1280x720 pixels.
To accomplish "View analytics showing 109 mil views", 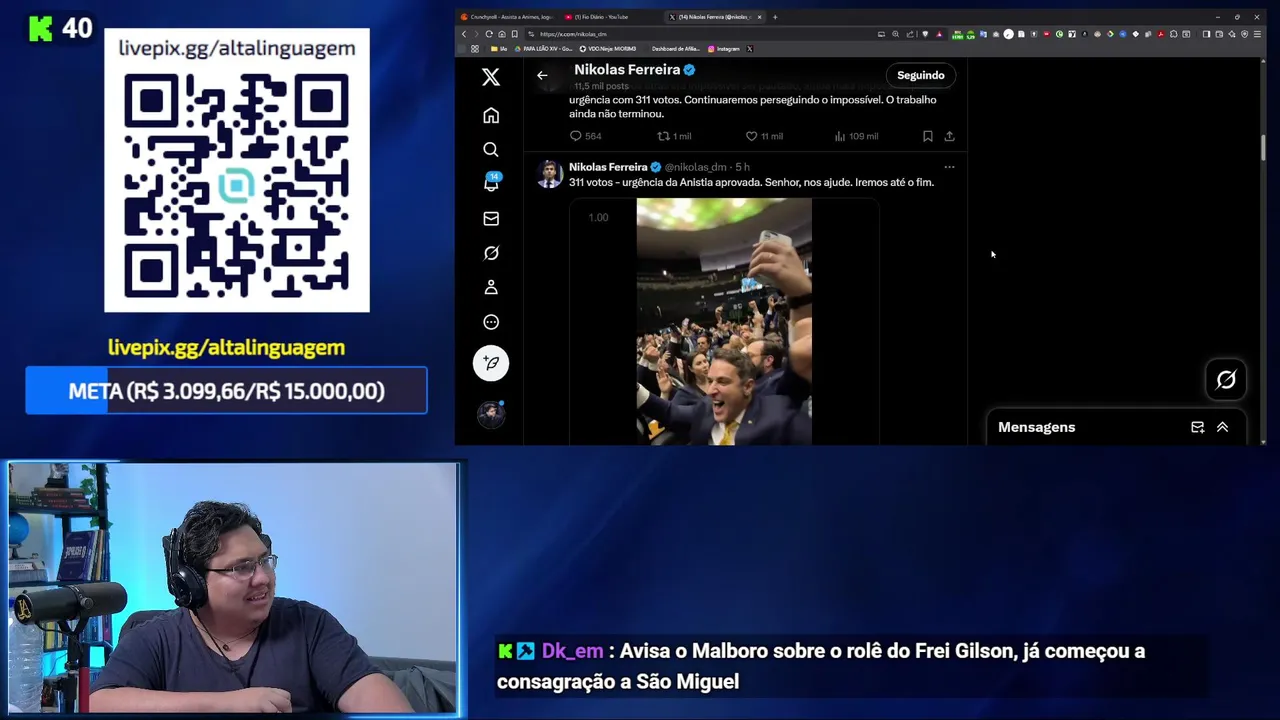I will 856,136.
